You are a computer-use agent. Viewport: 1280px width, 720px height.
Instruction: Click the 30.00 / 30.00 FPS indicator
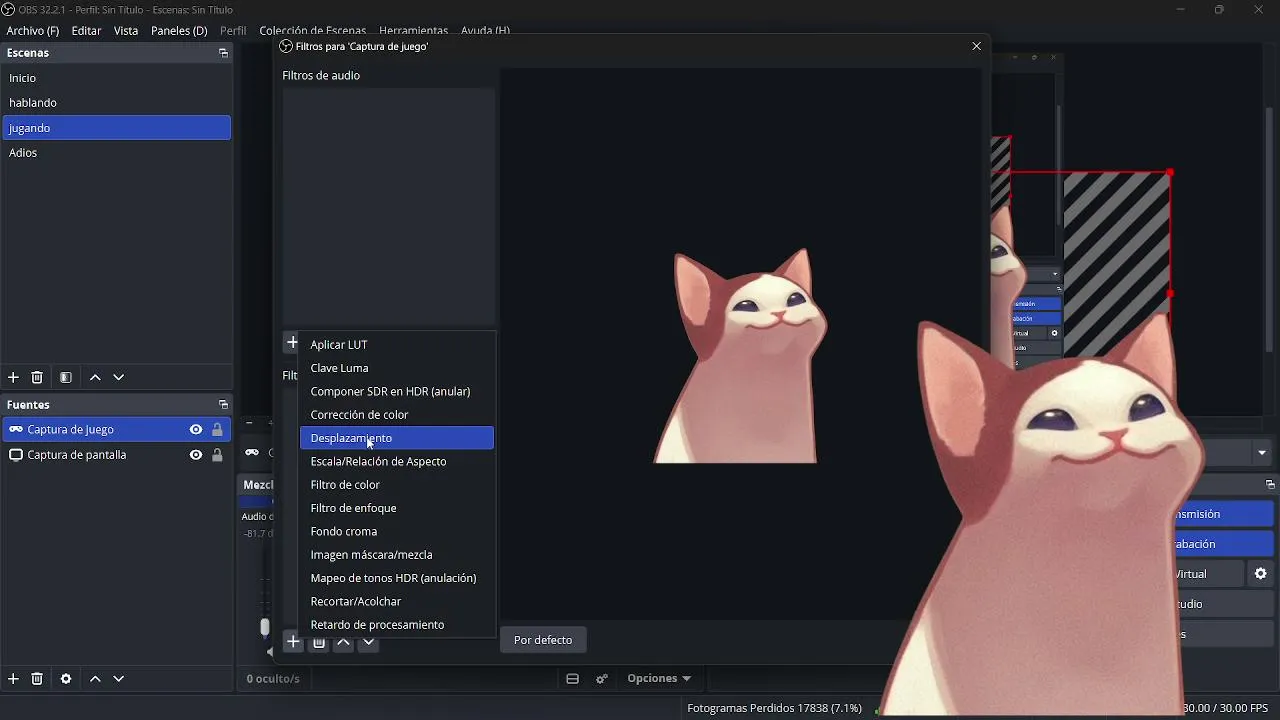tap(1227, 709)
